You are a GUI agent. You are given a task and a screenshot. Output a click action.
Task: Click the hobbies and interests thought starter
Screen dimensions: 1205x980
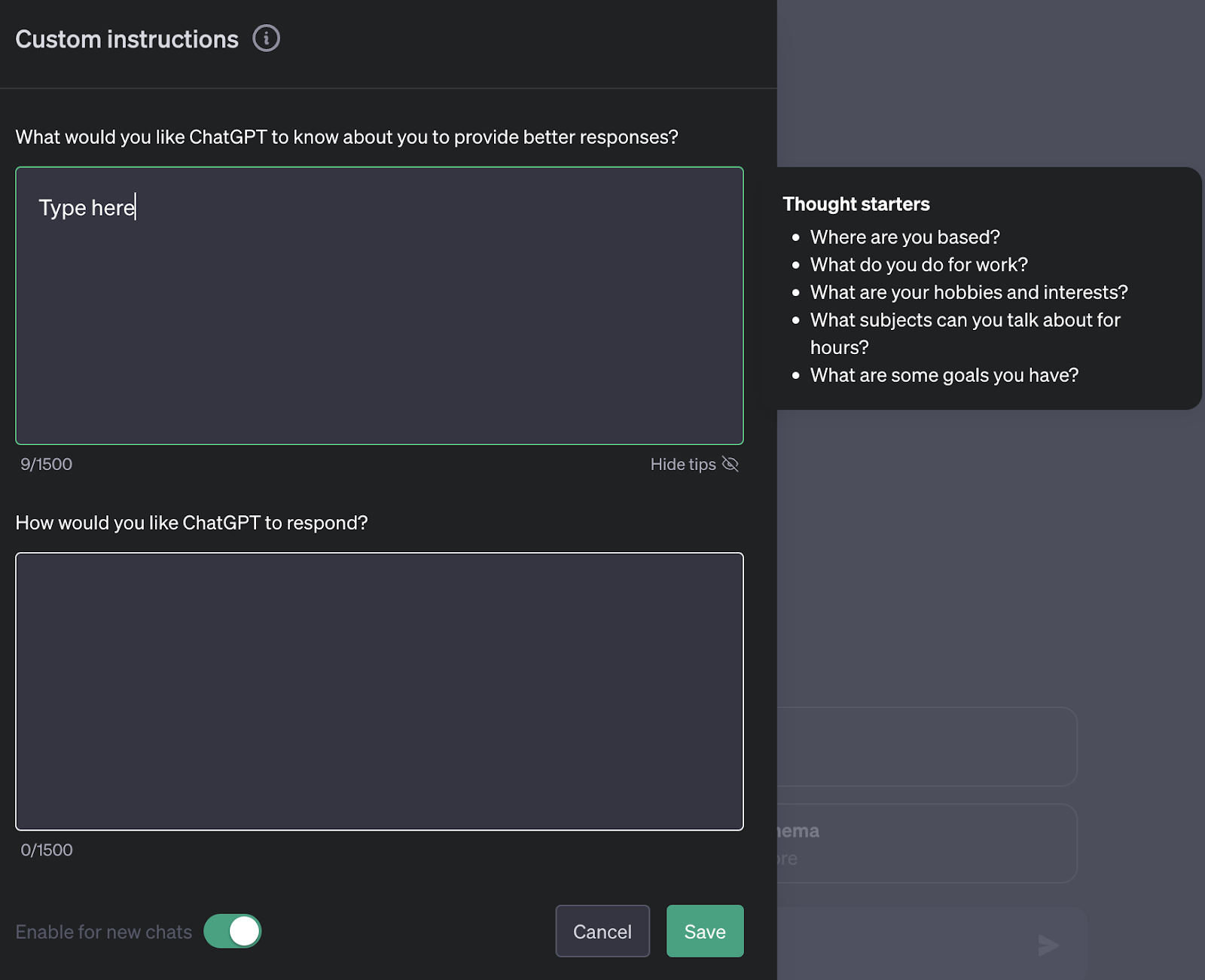pyautogui.click(x=969, y=292)
